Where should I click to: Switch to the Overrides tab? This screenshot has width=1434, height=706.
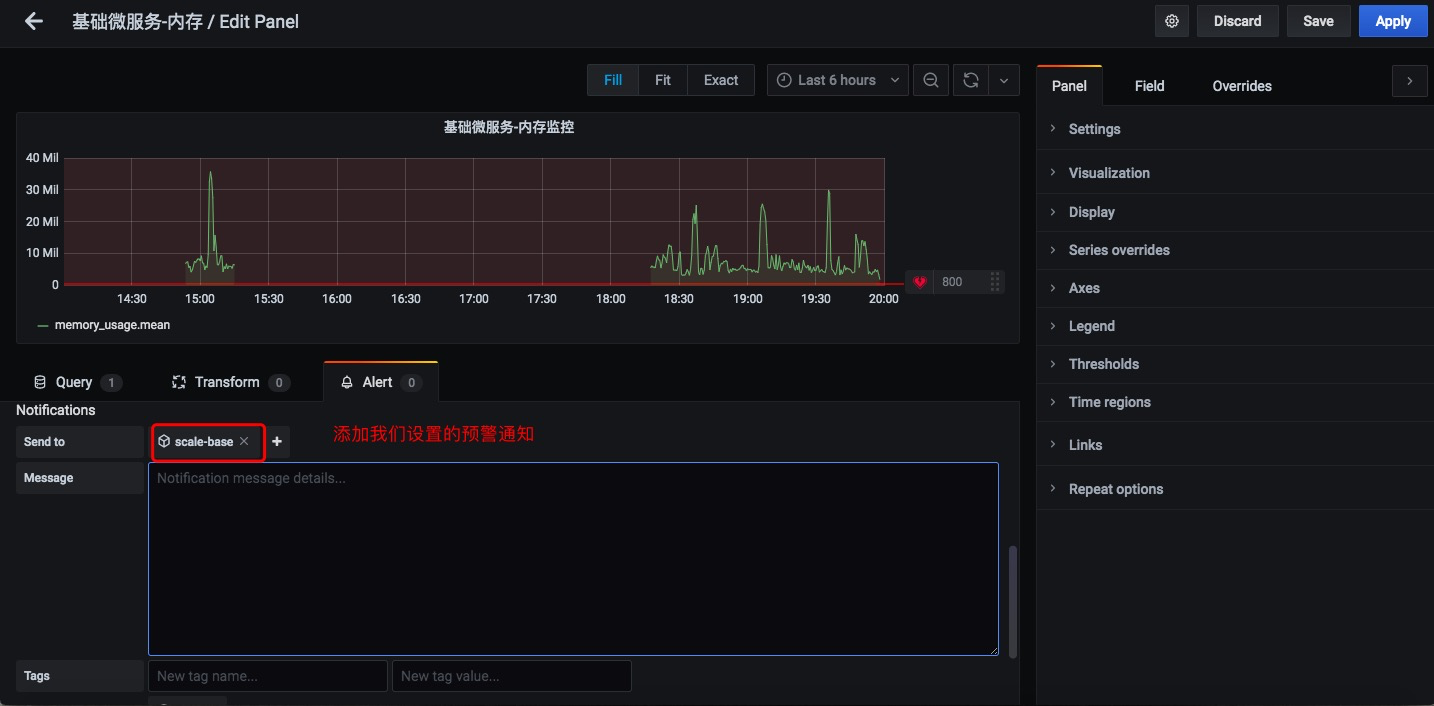pos(1242,86)
